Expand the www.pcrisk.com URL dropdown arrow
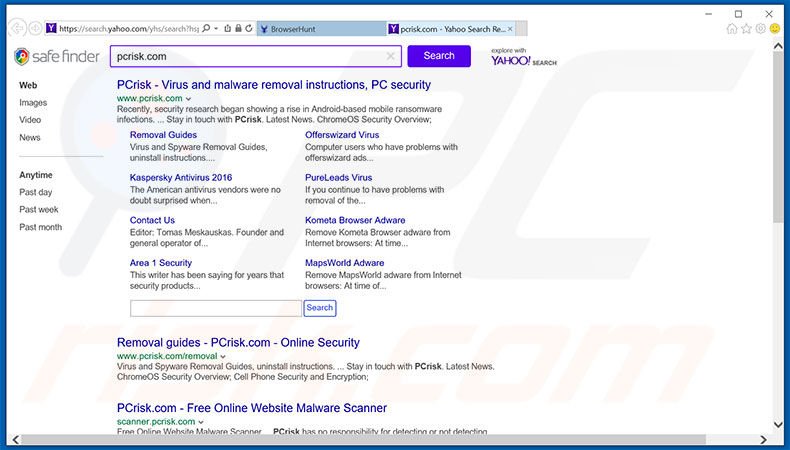Image resolution: width=790 pixels, height=450 pixels. pos(188,99)
